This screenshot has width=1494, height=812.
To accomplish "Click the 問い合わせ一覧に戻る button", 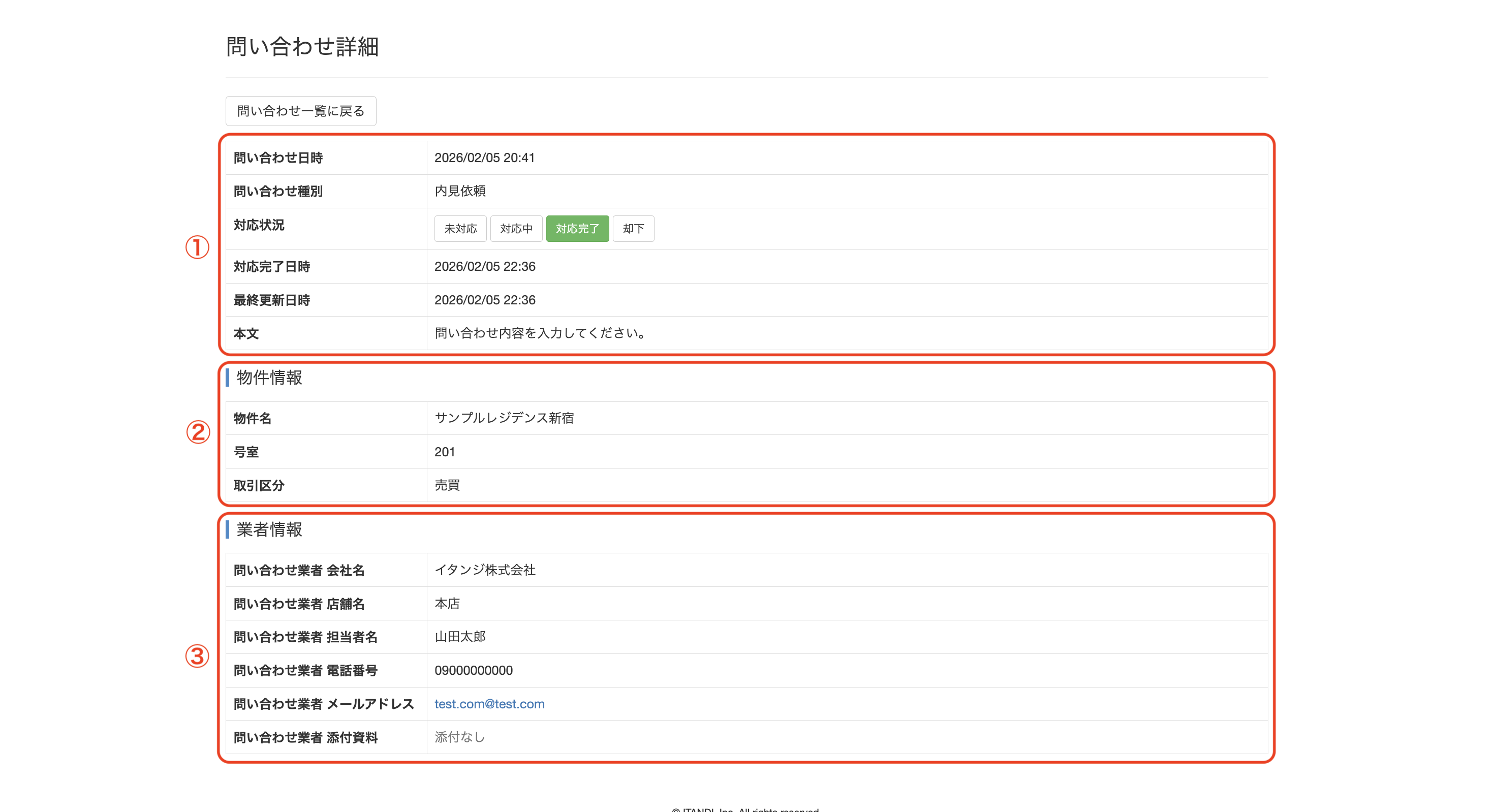I will point(300,111).
